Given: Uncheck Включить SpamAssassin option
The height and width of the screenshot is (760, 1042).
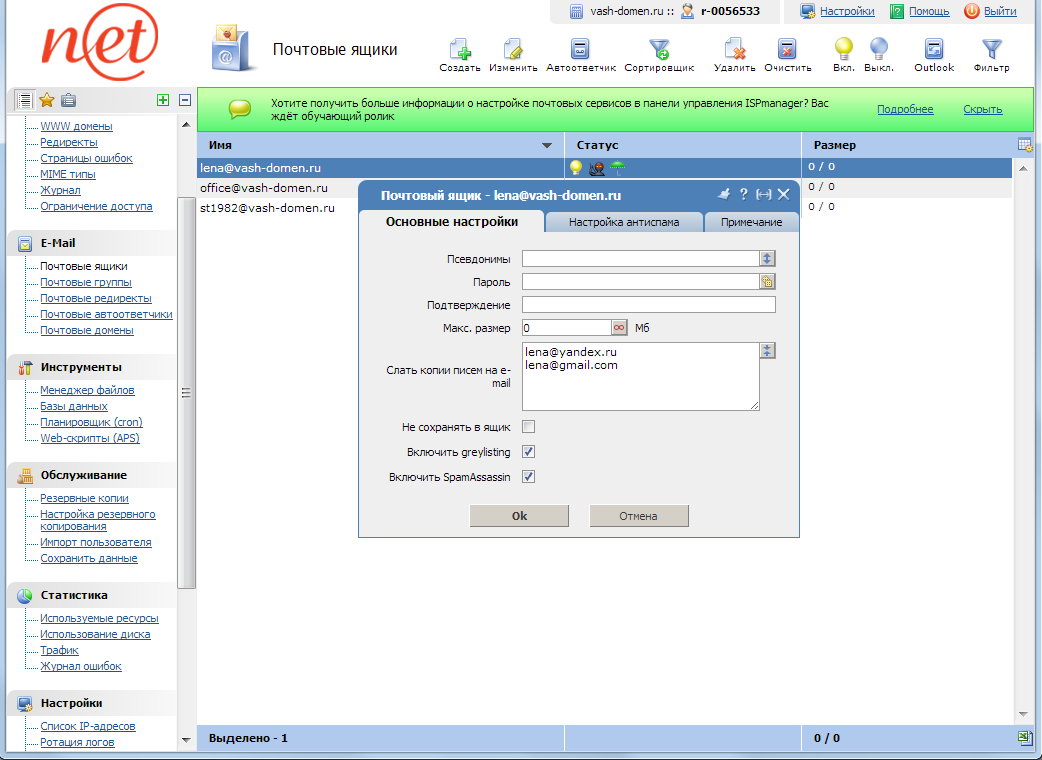Looking at the screenshot, I should click(x=529, y=477).
